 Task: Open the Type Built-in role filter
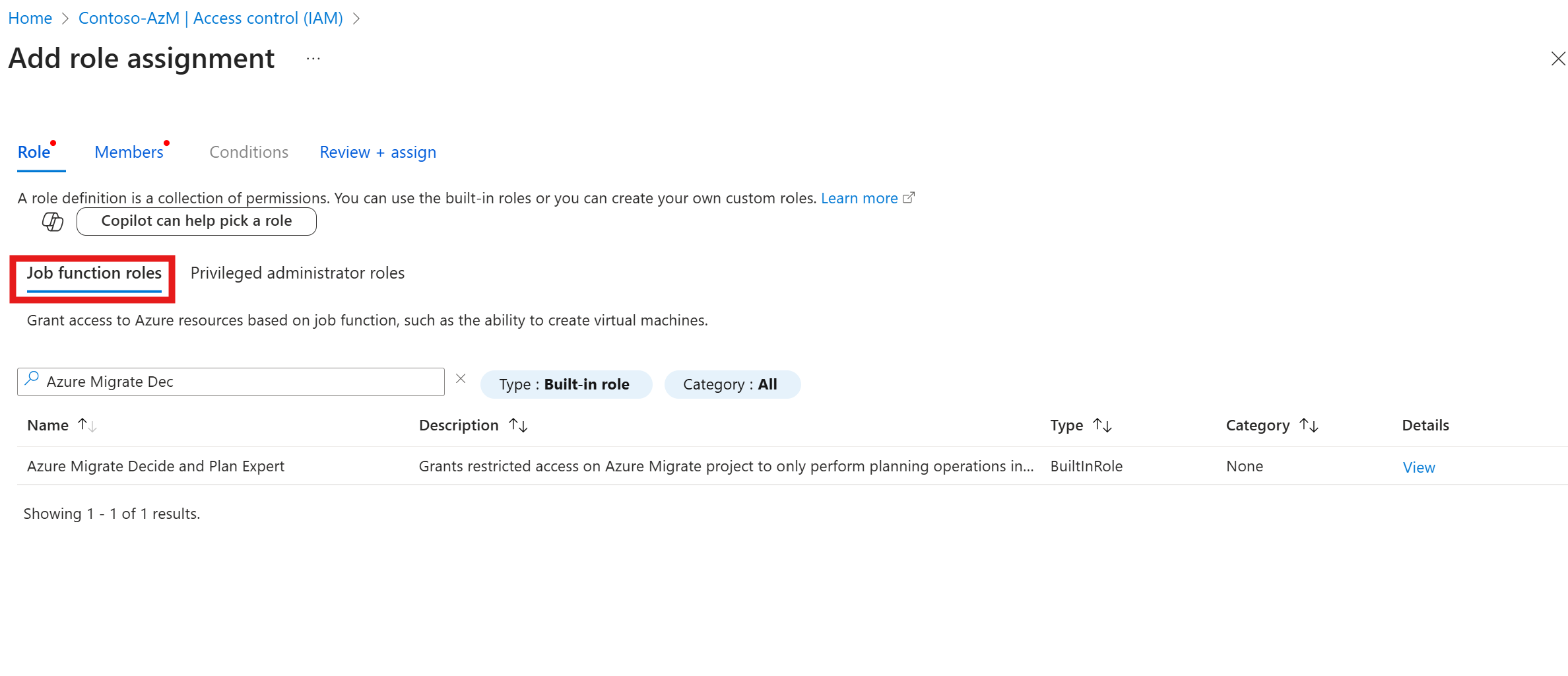click(566, 384)
